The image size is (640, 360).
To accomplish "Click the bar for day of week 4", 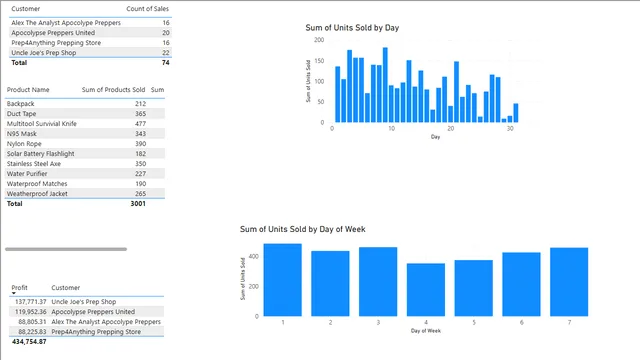I will pyautogui.click(x=426, y=290).
